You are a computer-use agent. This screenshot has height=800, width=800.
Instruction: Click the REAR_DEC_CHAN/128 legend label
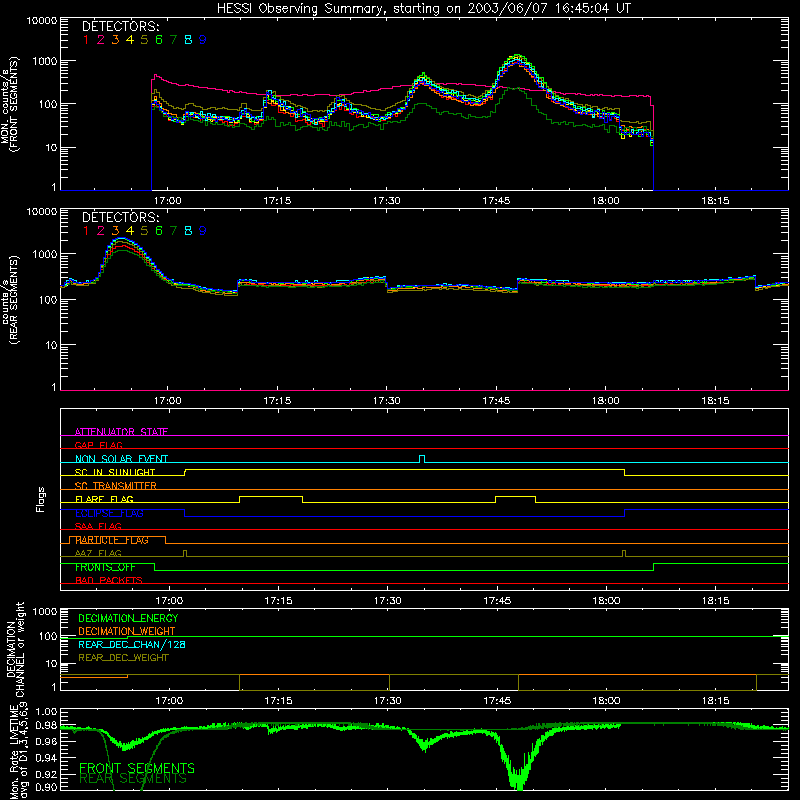coord(132,644)
